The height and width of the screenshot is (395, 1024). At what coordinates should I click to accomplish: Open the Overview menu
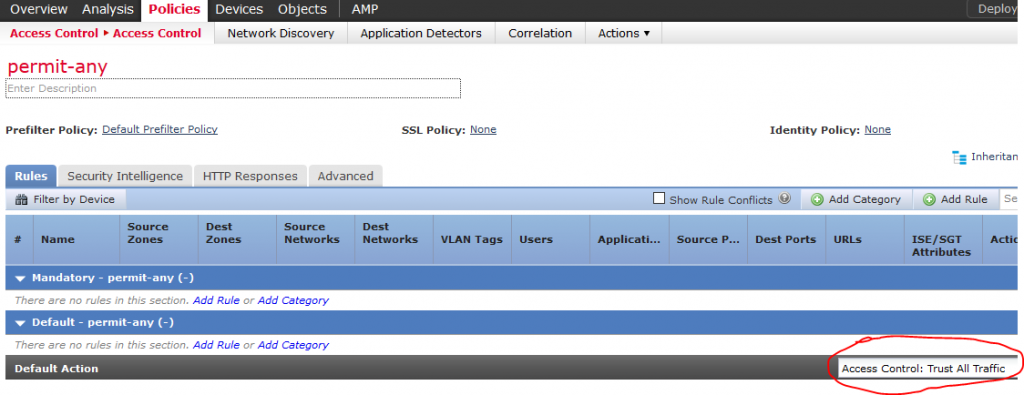(x=39, y=10)
